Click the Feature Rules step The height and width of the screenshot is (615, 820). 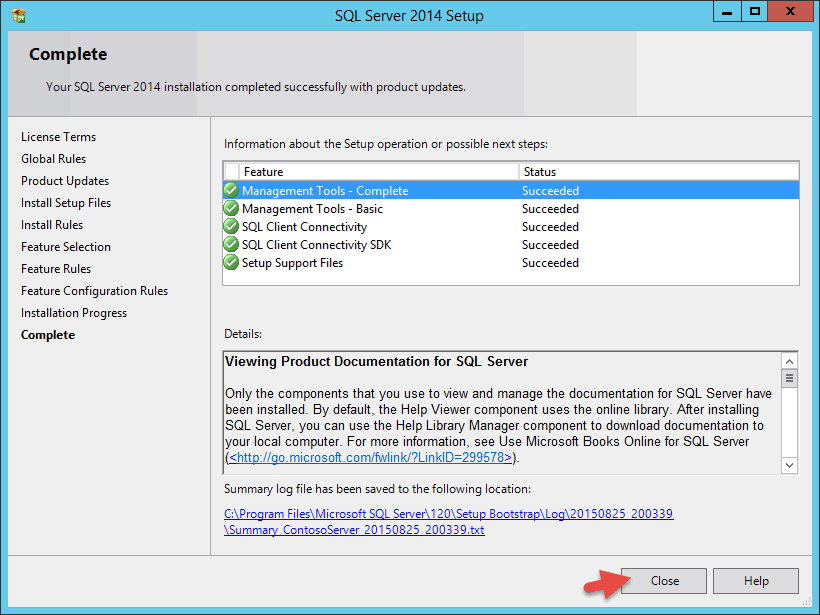pos(56,269)
